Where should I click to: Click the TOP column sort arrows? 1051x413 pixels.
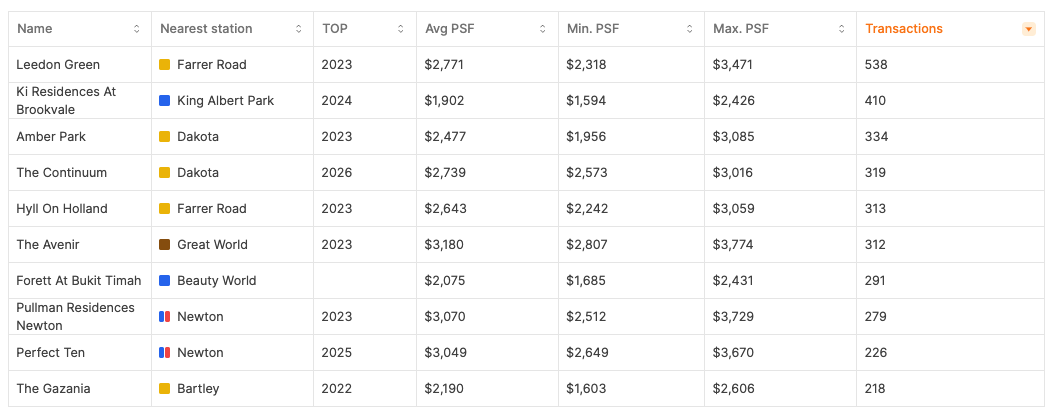pos(401,29)
